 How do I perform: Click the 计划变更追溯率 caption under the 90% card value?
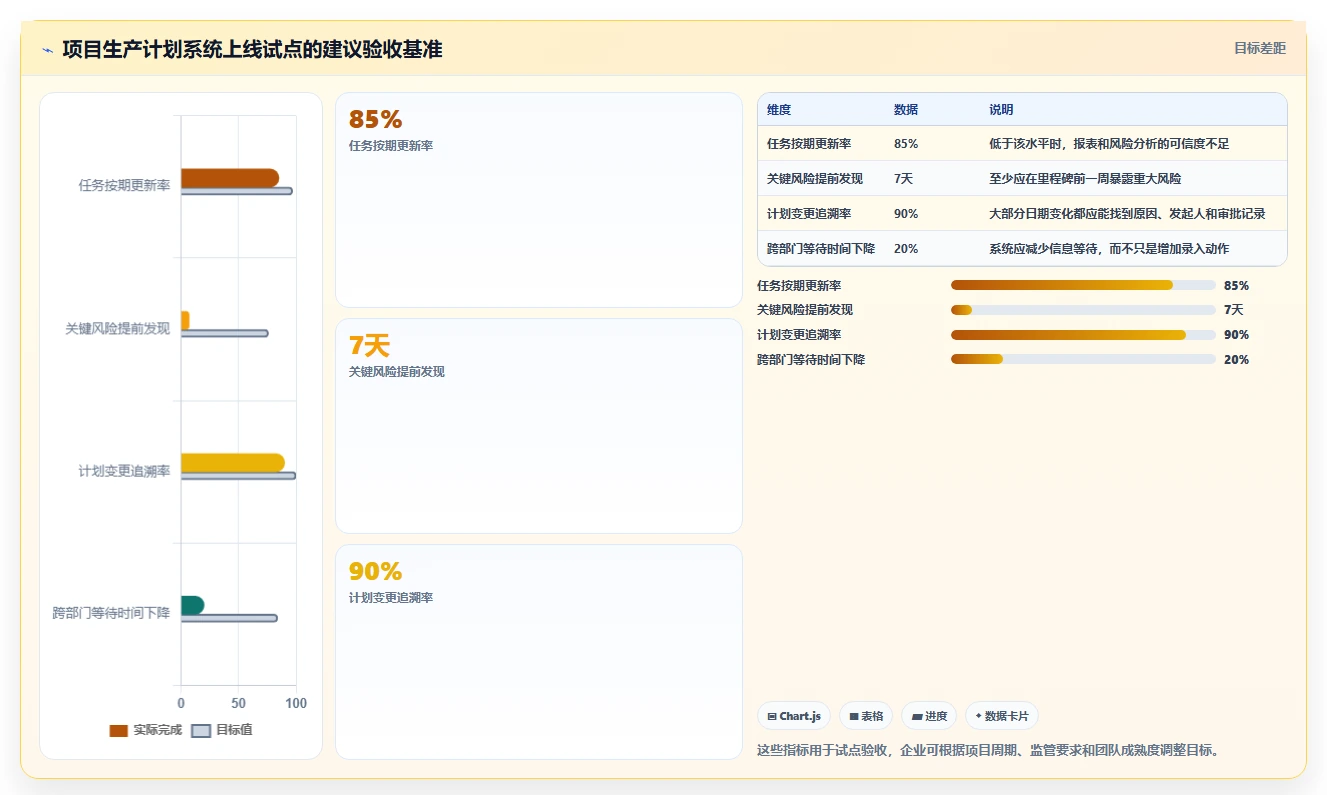coord(390,598)
